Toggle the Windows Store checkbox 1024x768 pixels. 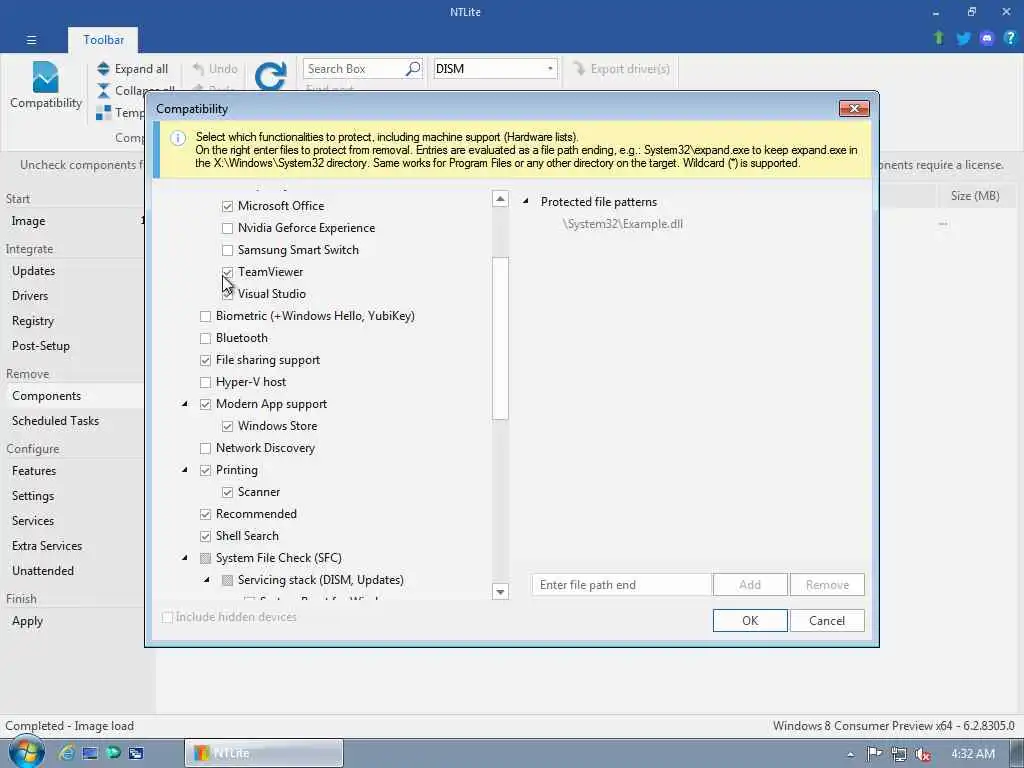[x=227, y=426]
